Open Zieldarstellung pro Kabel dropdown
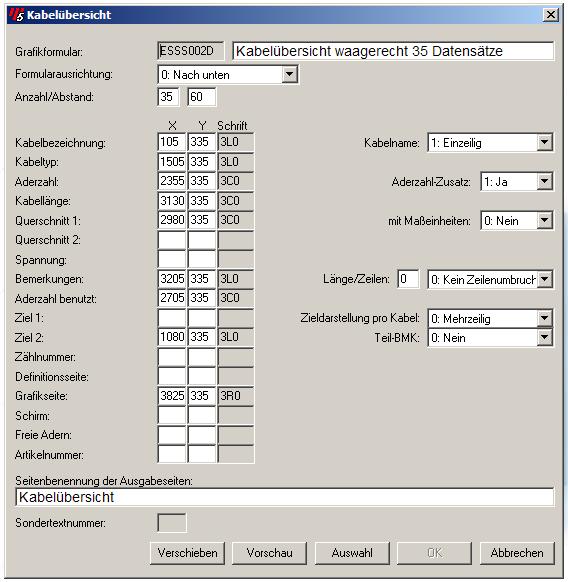The width and height of the screenshot is (568, 582). coord(544,318)
